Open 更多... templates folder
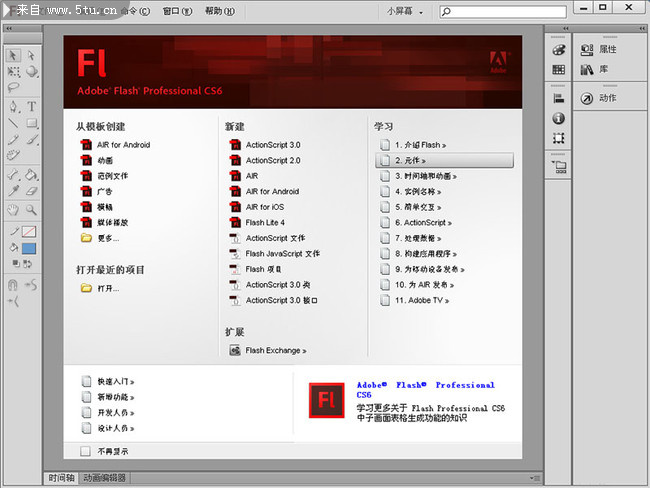 pyautogui.click(x=100, y=238)
